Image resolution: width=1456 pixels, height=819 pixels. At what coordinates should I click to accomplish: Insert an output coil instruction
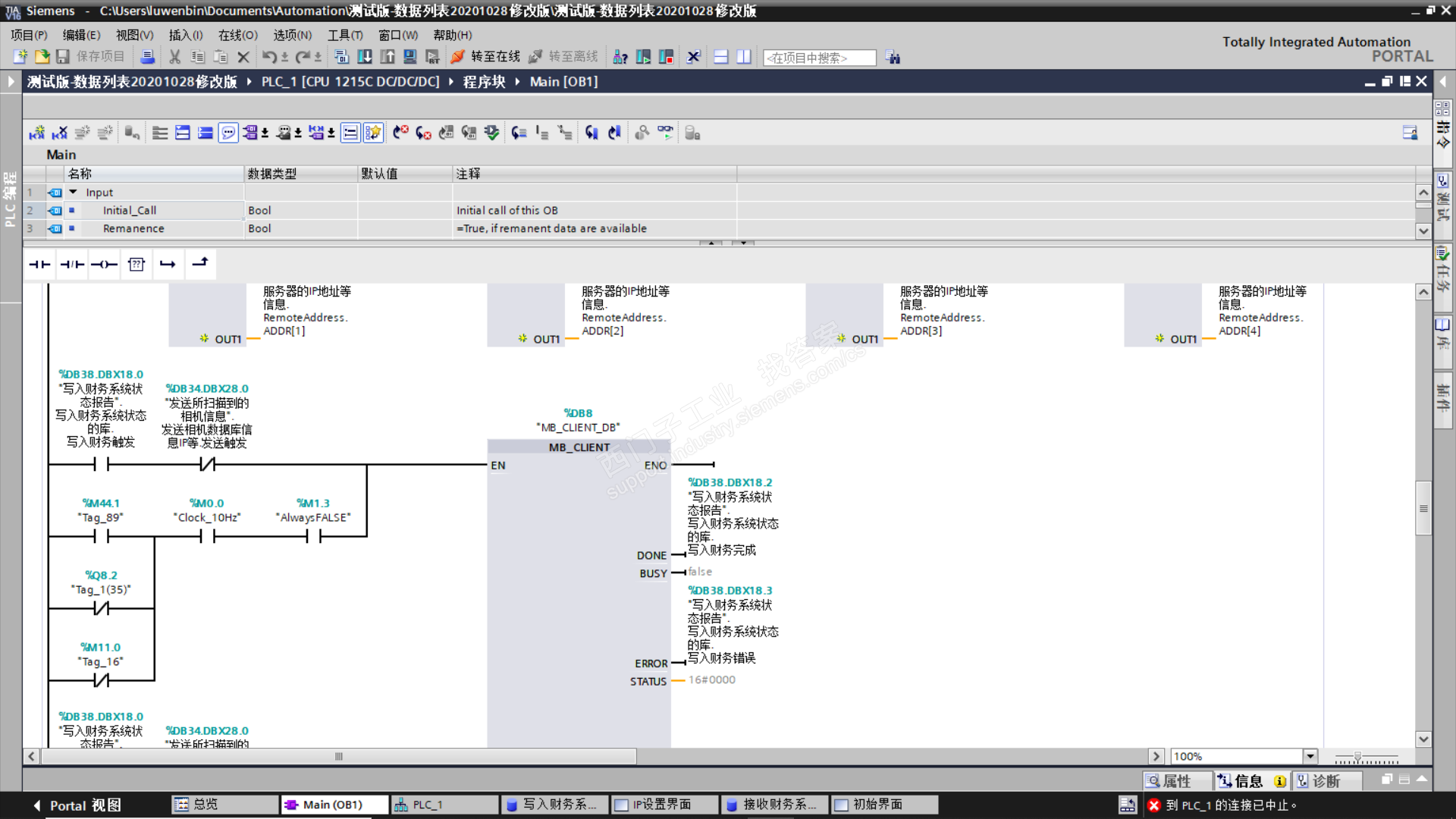pyautogui.click(x=104, y=264)
